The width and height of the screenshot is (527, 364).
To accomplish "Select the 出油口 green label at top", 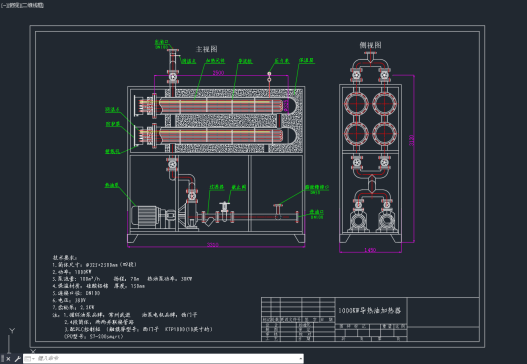I will (161, 42).
